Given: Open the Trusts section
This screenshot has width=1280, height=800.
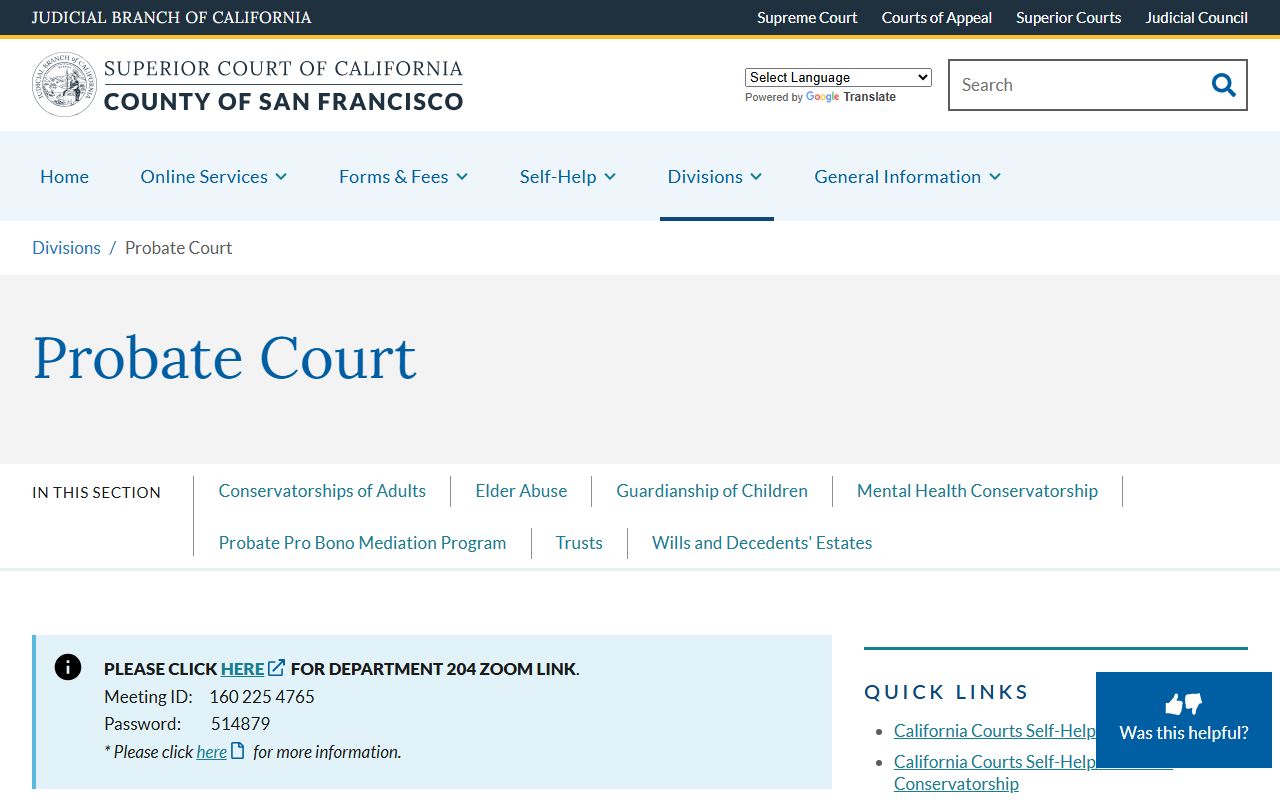Looking at the screenshot, I should [579, 543].
